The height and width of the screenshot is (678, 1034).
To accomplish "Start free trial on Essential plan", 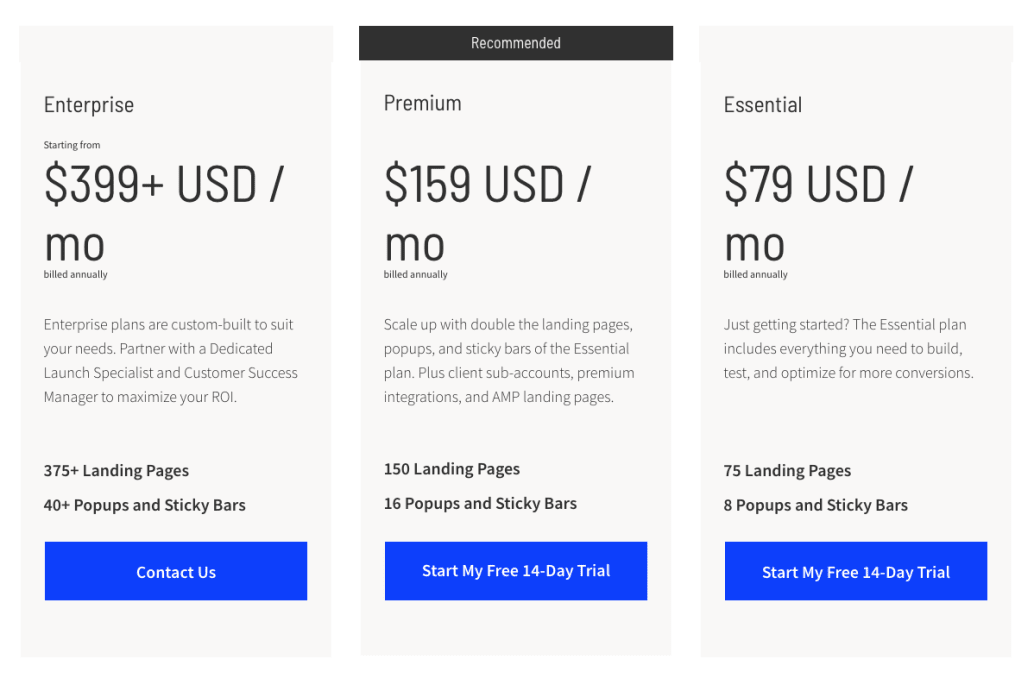I will pyautogui.click(x=856, y=571).
